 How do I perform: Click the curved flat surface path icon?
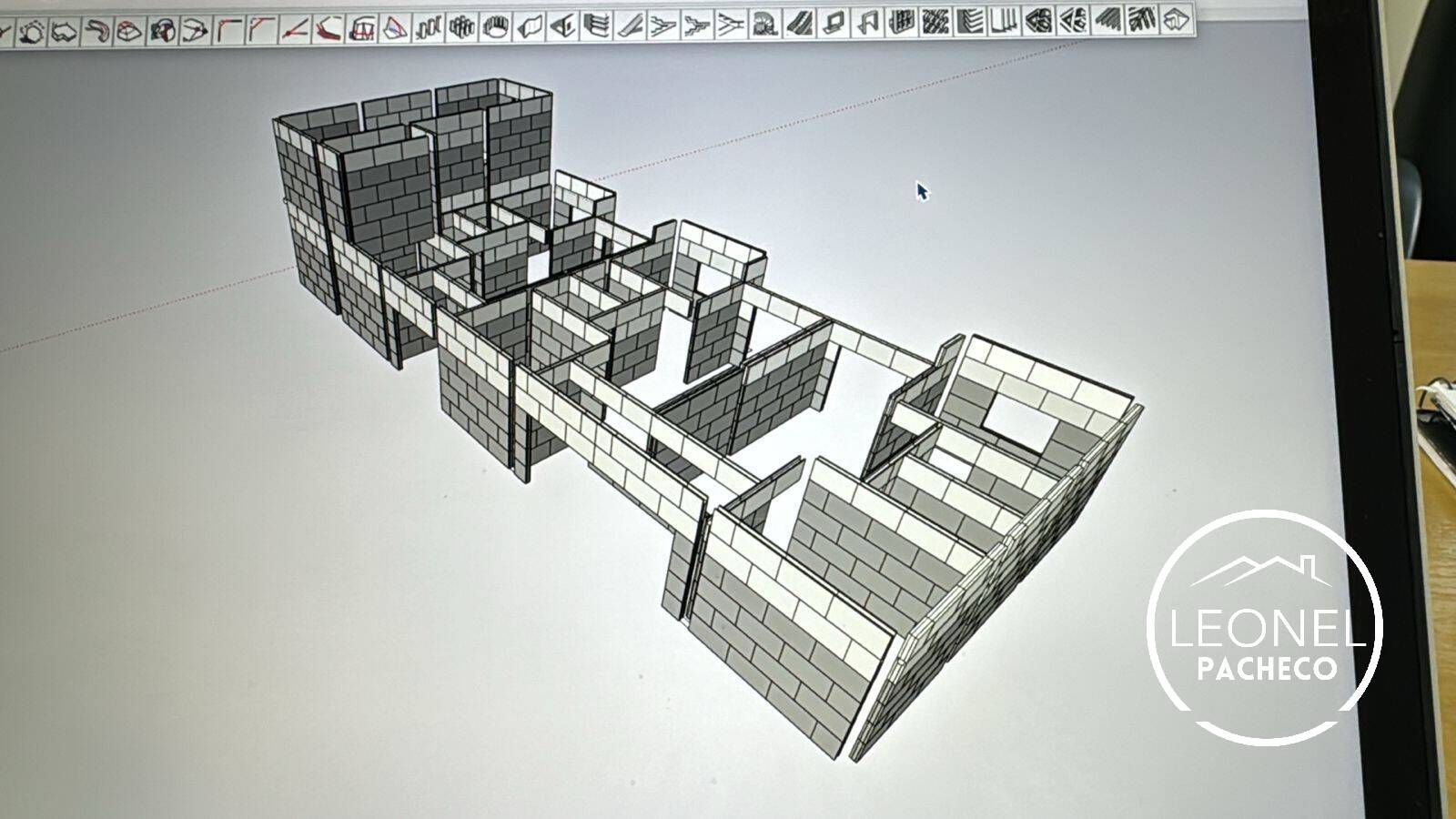tap(529, 27)
